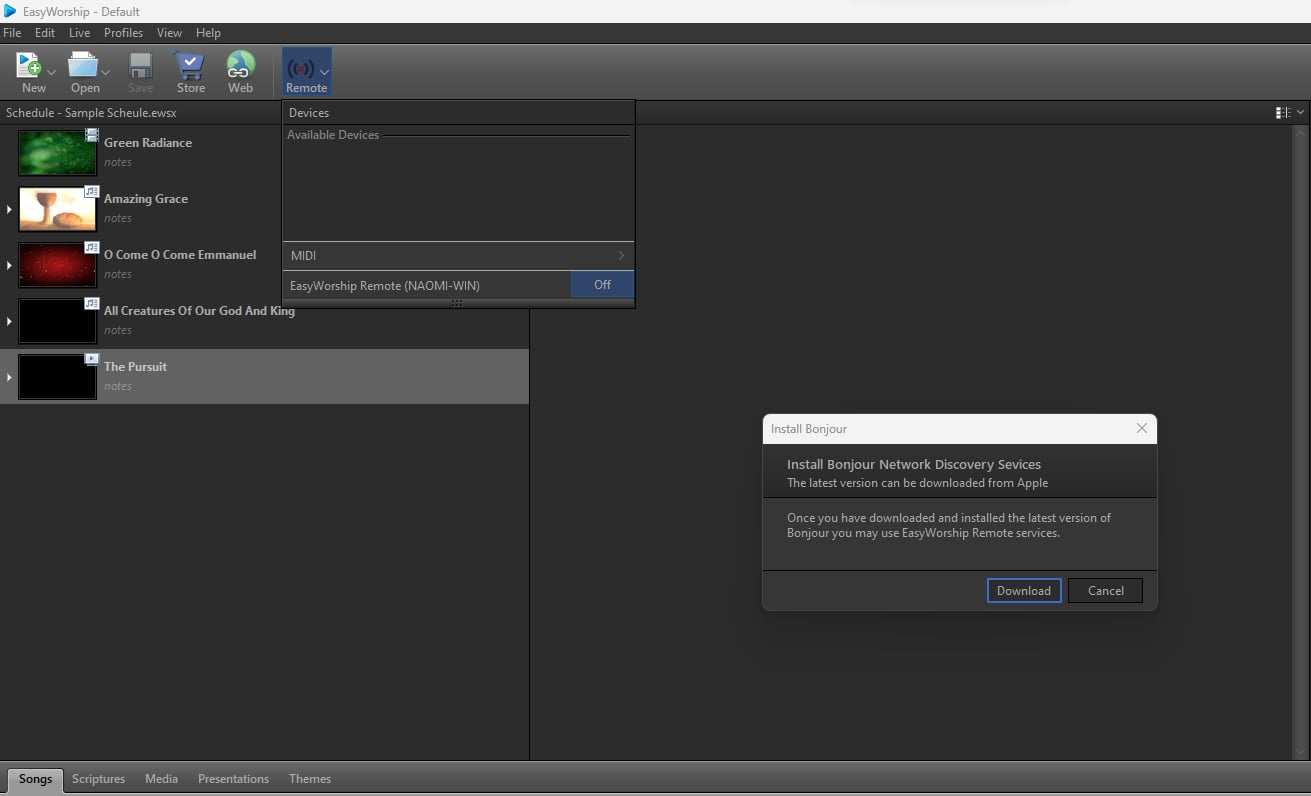Open the File menu
The width and height of the screenshot is (1311, 796).
12,33
